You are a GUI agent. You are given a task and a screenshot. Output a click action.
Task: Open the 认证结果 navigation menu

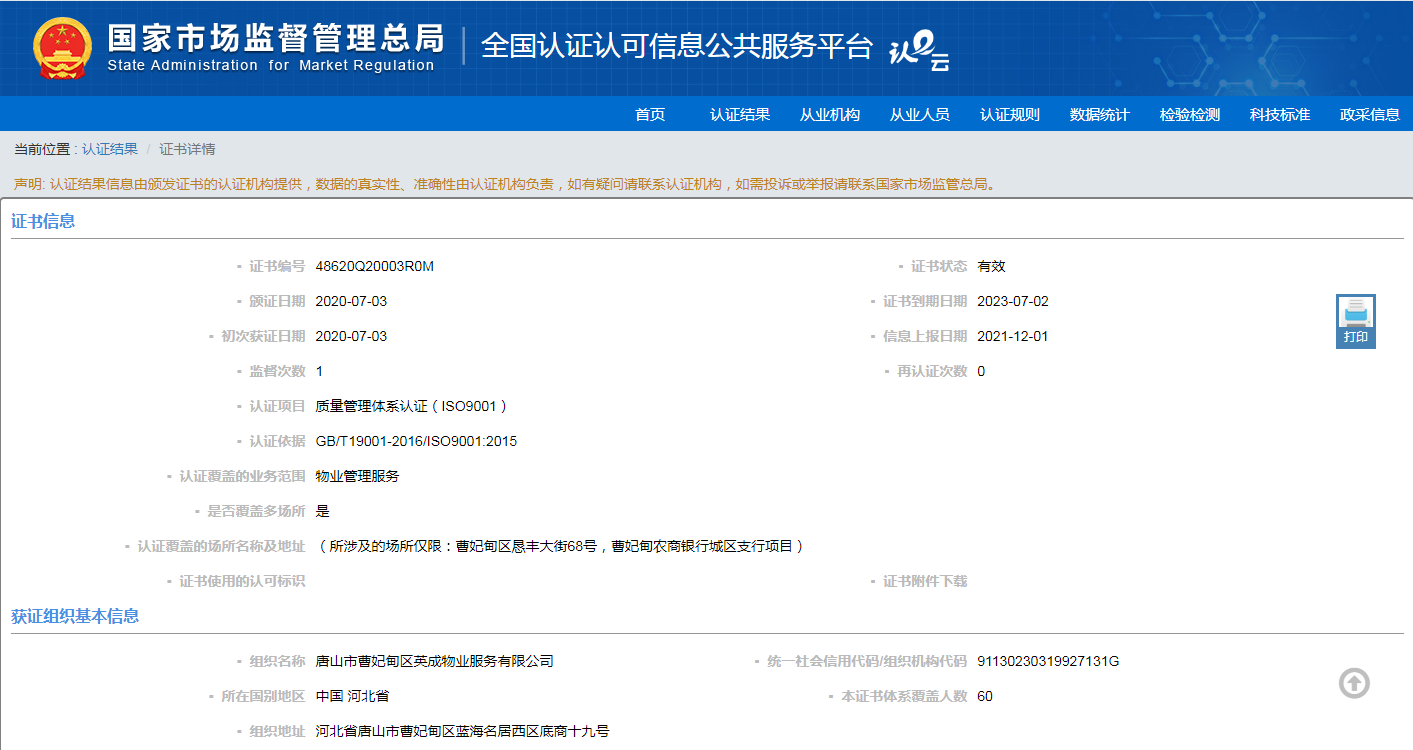click(x=740, y=114)
